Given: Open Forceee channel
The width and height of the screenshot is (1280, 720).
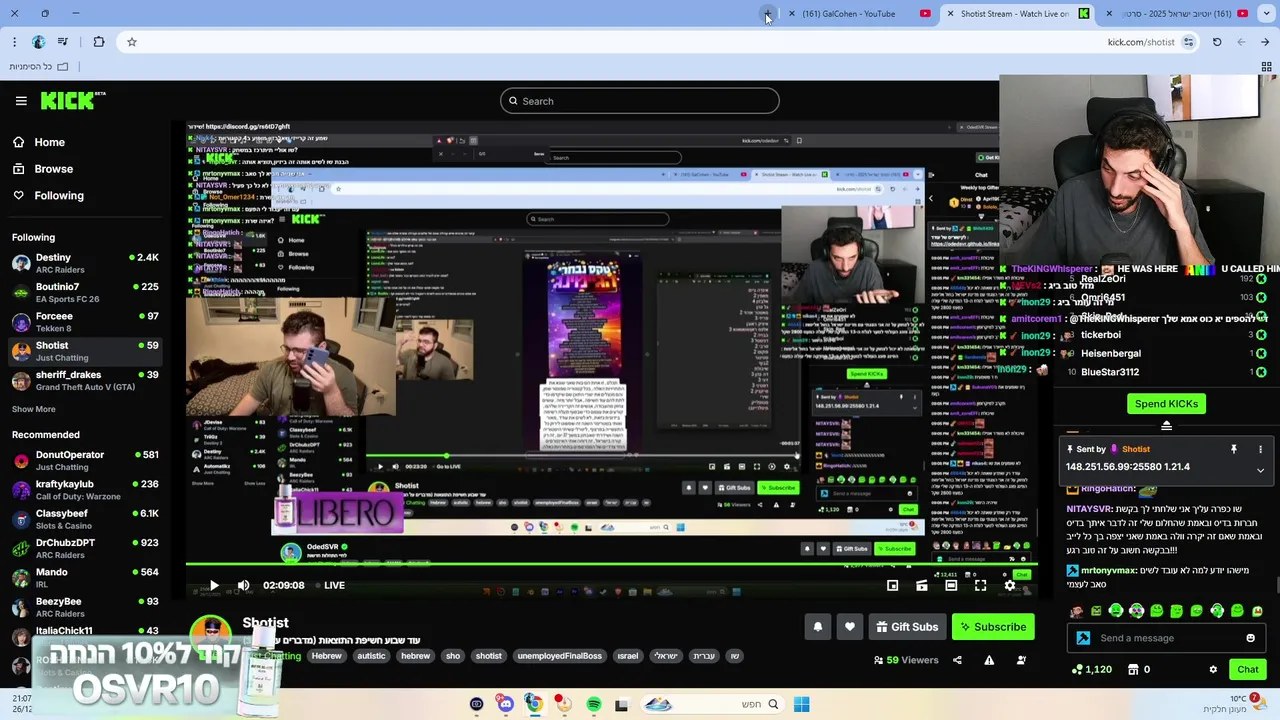Looking at the screenshot, I should 85,322.
